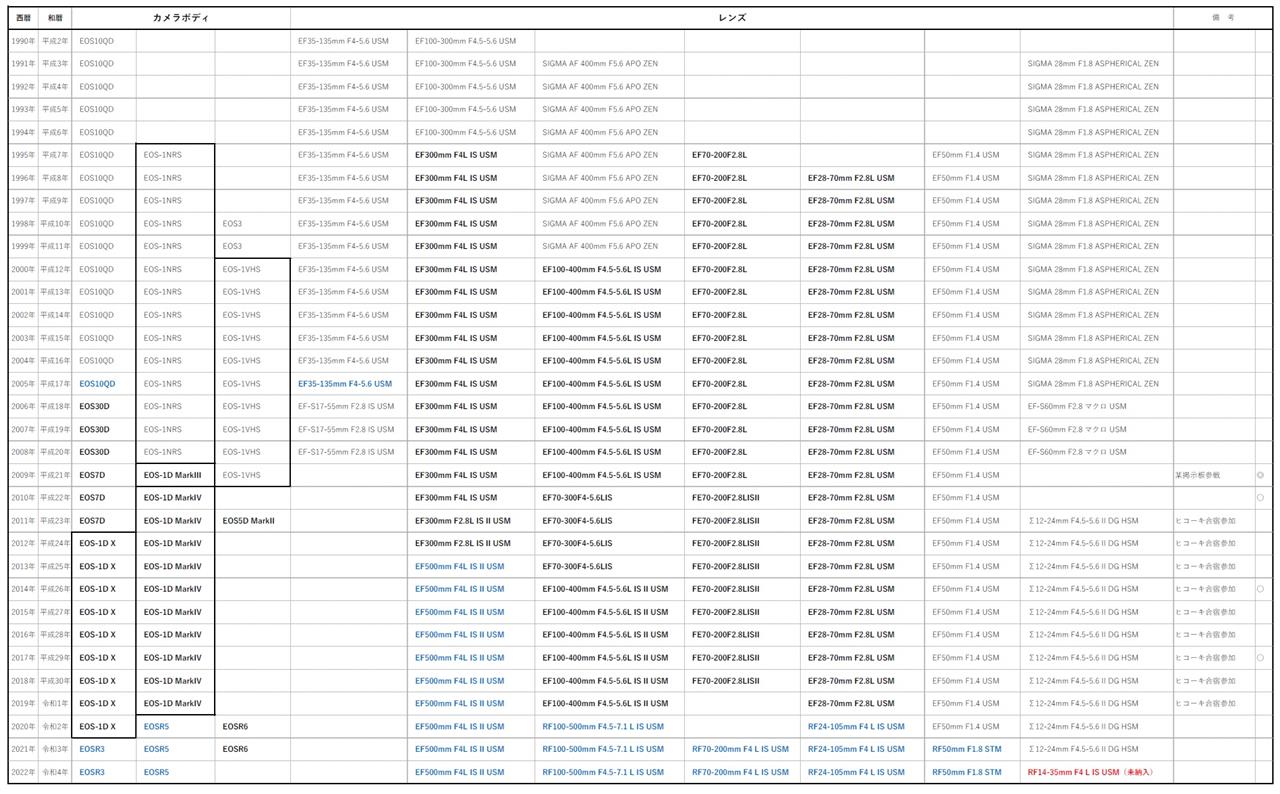This screenshot has height=794, width=1280.
Task: Select EF50mm F1.4 USM in 1995年 row
Action: [x=965, y=155]
